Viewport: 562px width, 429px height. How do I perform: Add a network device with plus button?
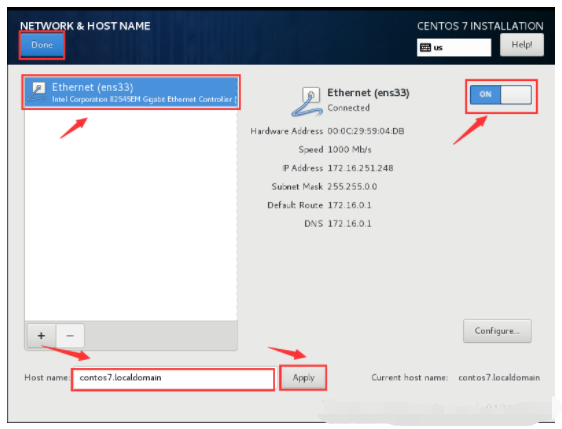tap(42, 335)
